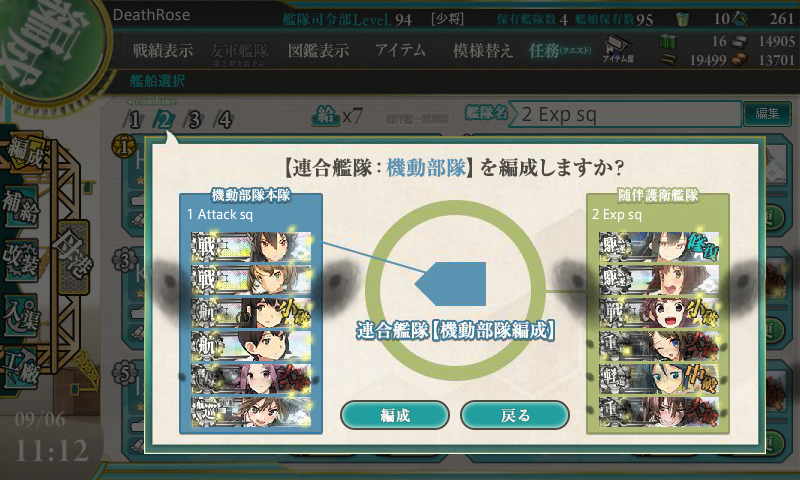Open the 図鑑表示 encyclopedia menu
800x480 pixels.
point(318,50)
